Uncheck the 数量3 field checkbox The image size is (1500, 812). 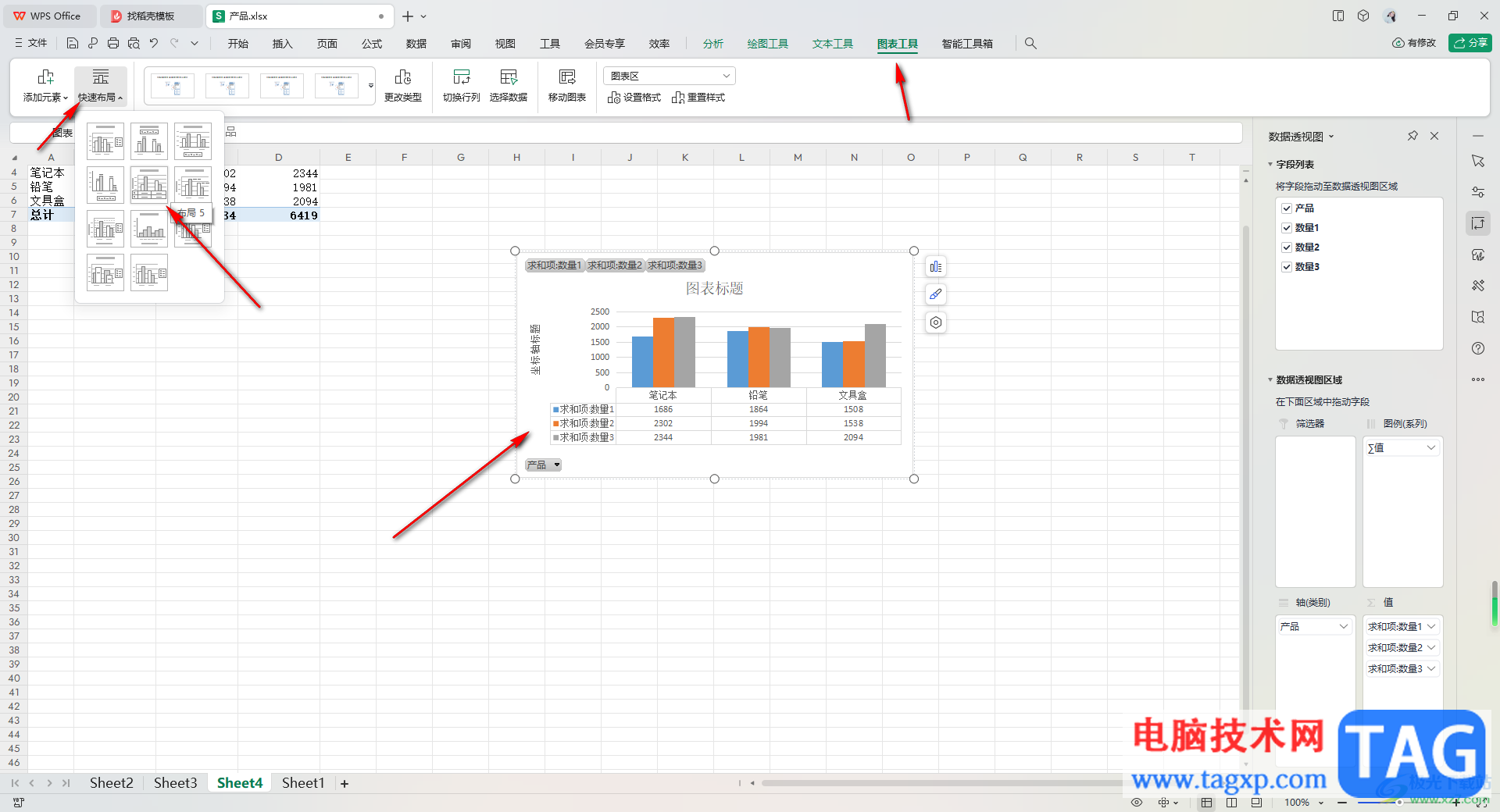[x=1287, y=267]
